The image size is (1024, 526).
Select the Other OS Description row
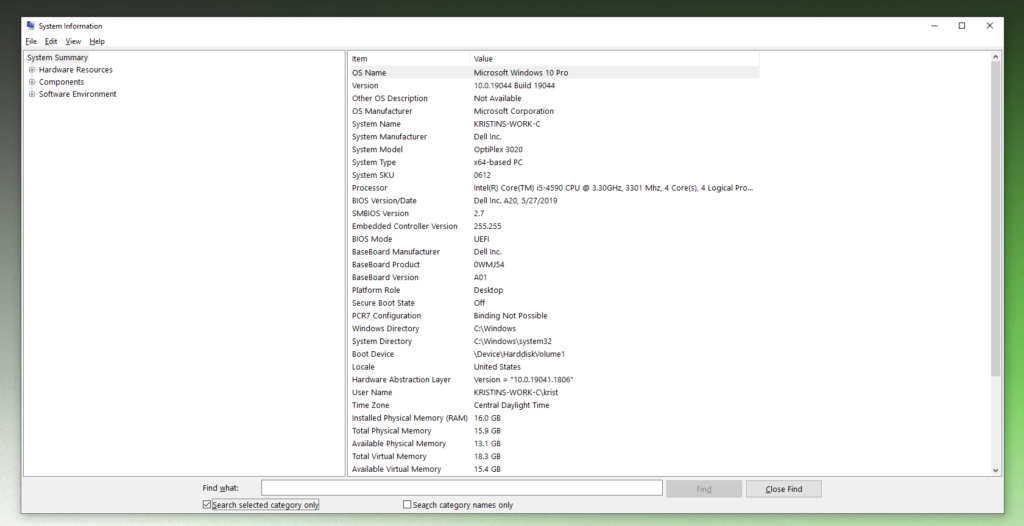click(554, 98)
